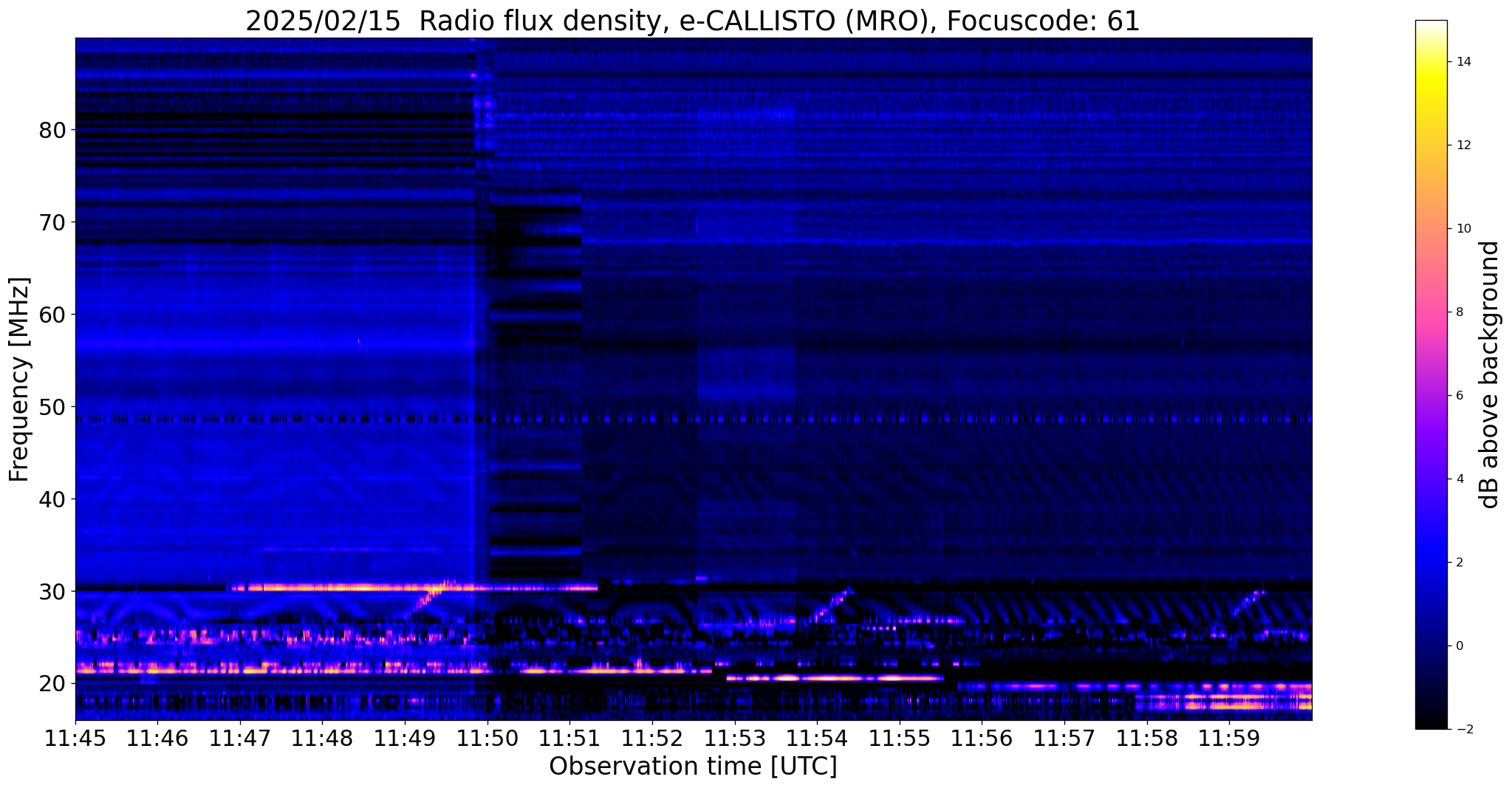Viewport: 1512px width, 788px height.
Task: Click the 11:47 time tick label
Action: coord(240,739)
